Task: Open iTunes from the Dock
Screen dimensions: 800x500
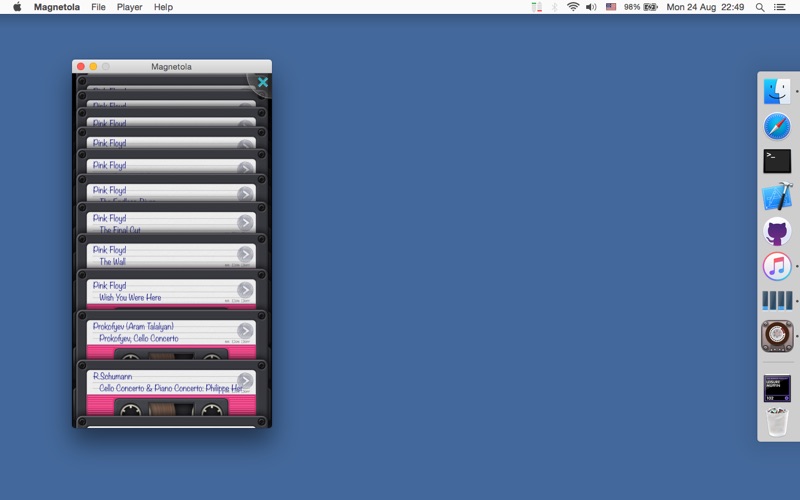Action: [777, 266]
